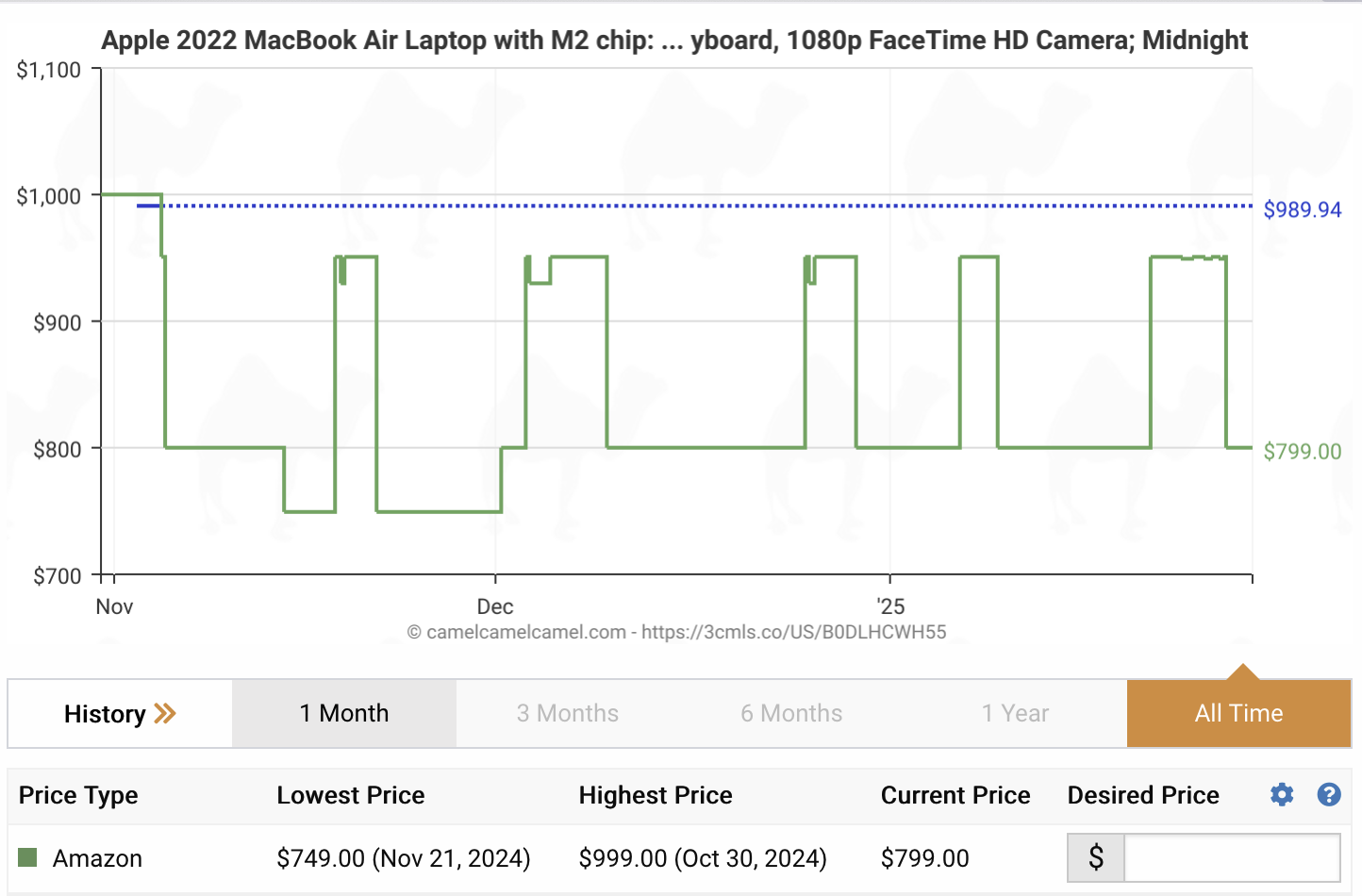Click the $999.00 (Oct 30, 2024) highest price
The height and width of the screenshot is (896, 1362).
point(703,858)
